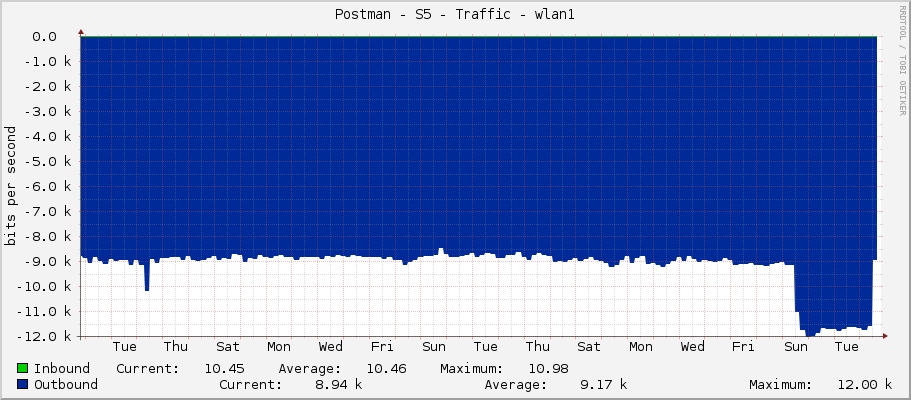Click the blue Outbound legend swatch
This screenshot has height=400, width=911.
tap(23, 384)
